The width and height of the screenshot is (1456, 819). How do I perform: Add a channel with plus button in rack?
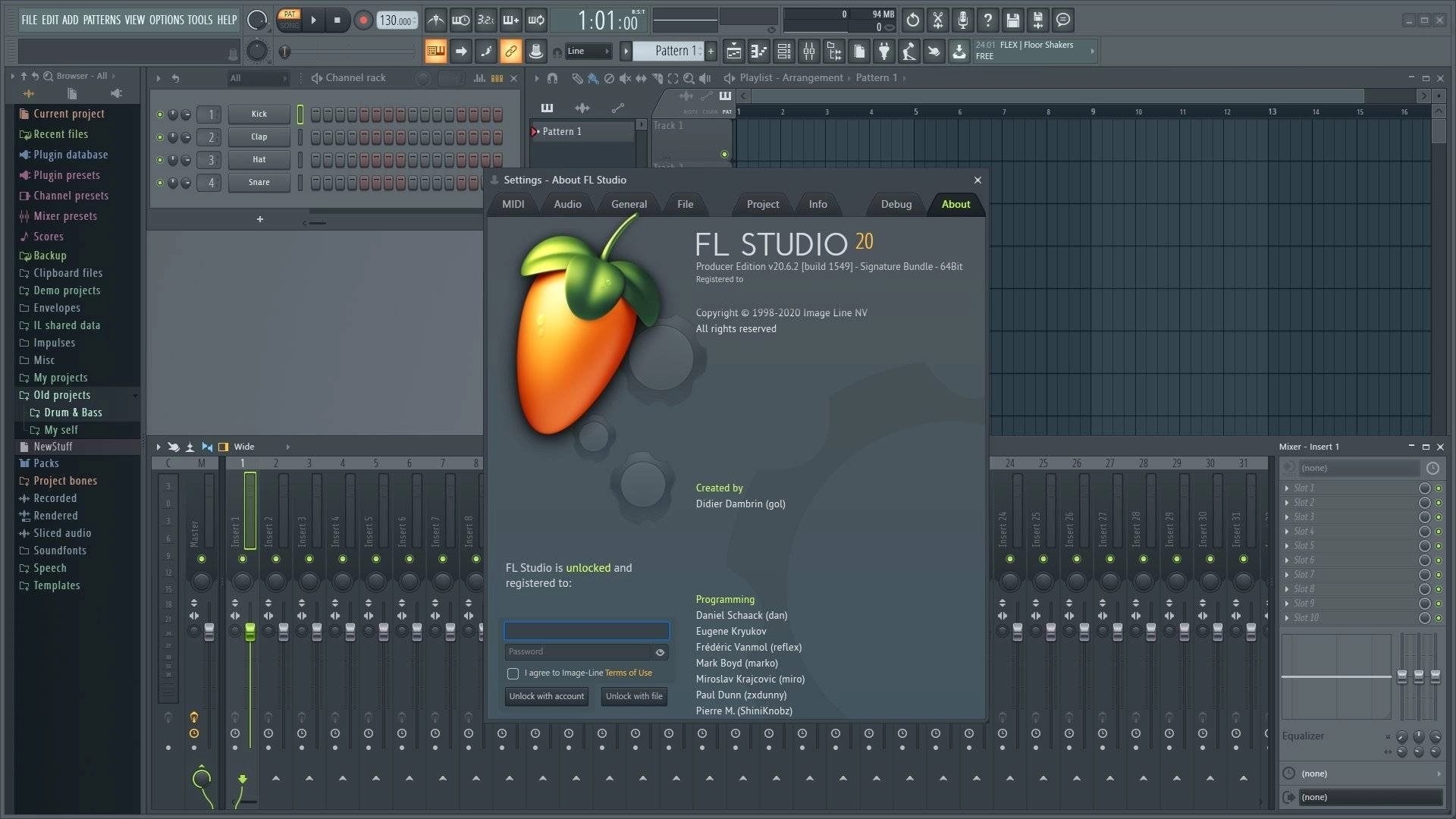click(x=260, y=219)
